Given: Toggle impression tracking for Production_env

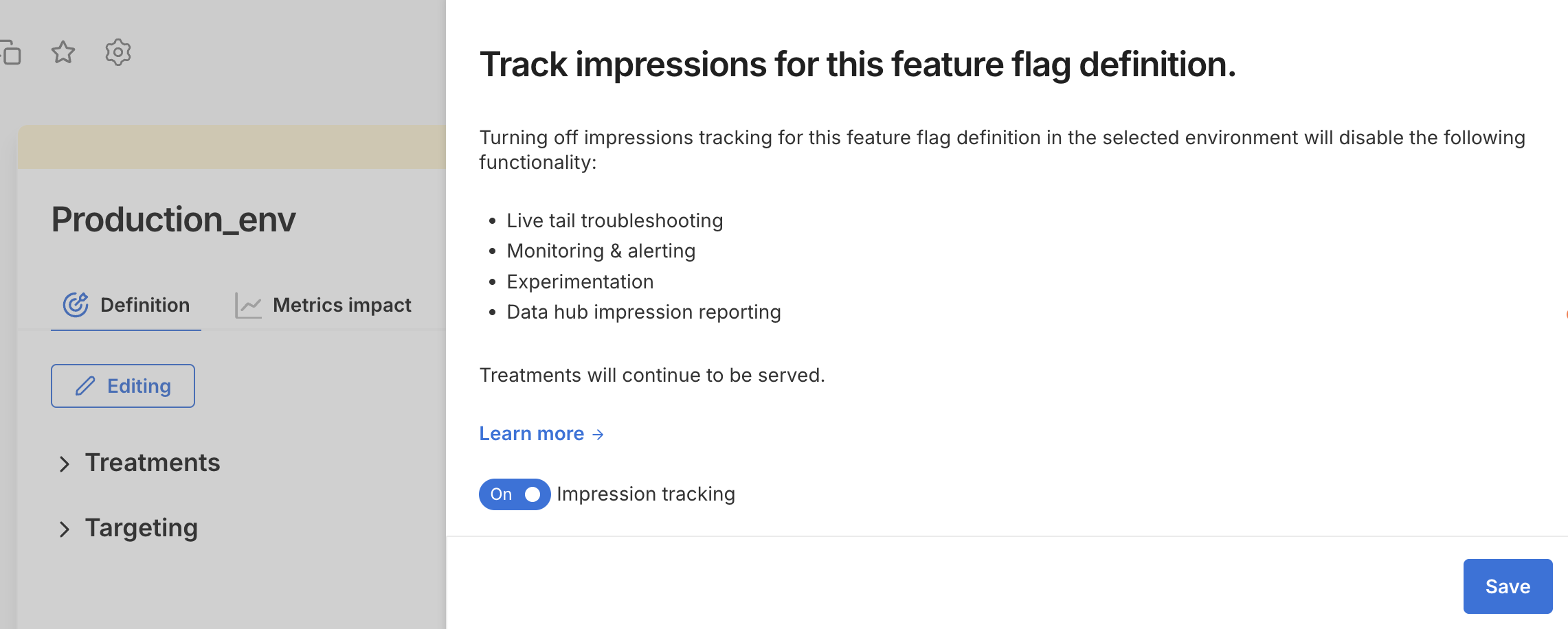Looking at the screenshot, I should 515,494.
